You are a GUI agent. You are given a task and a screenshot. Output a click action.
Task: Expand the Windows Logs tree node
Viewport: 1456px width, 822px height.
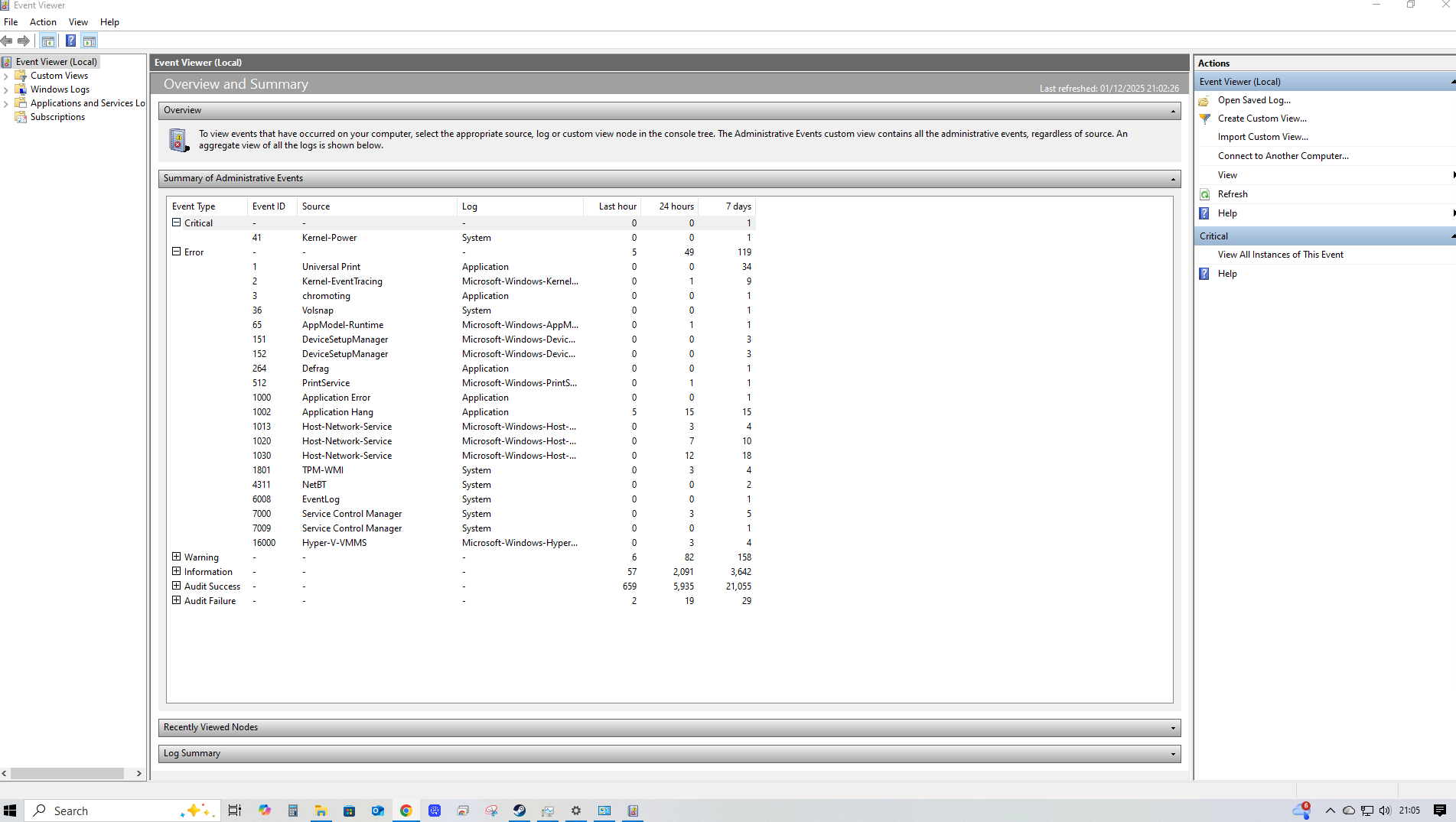6,89
